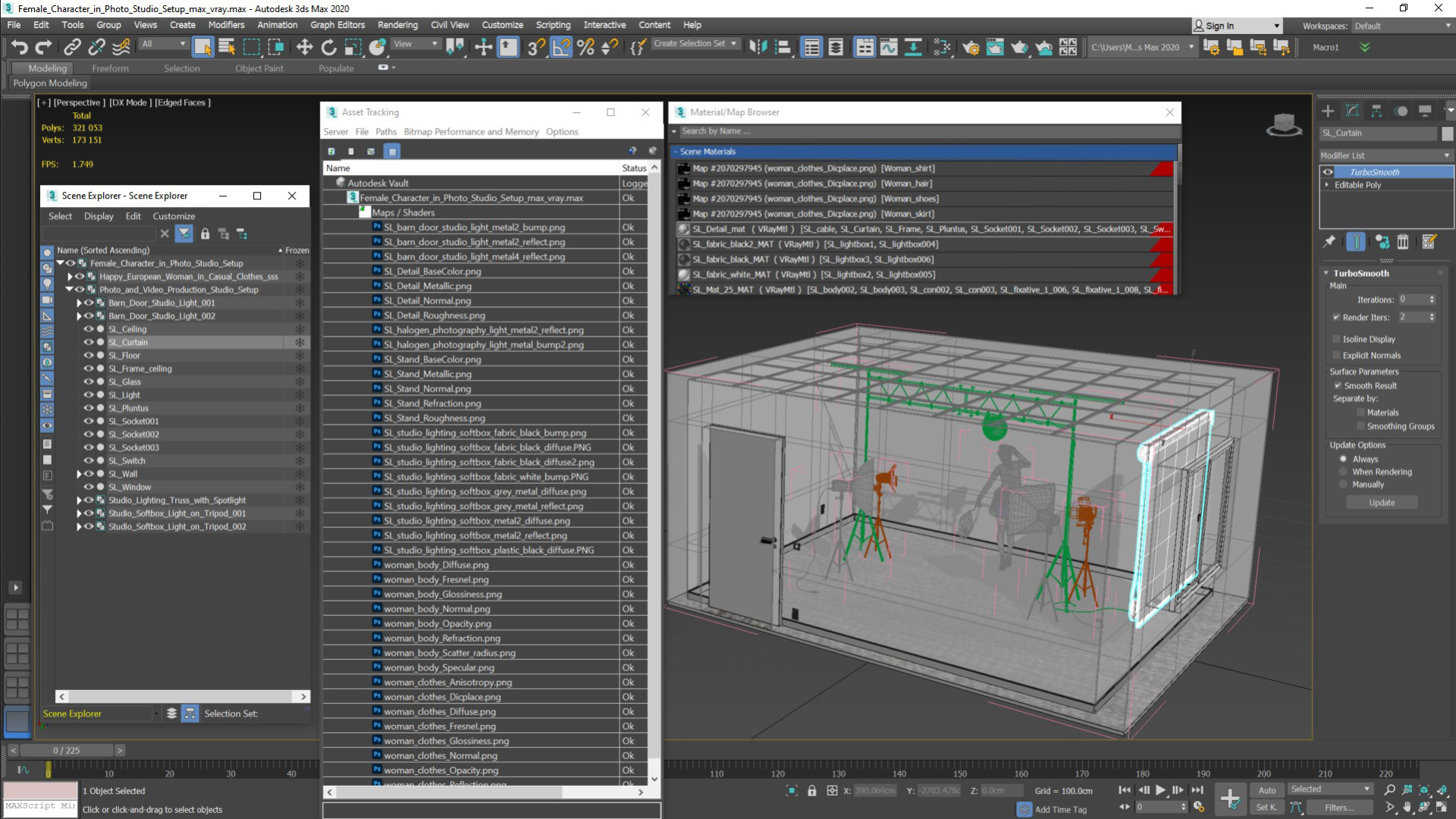The image size is (1456, 819).
Task: Open the Rendering menu
Action: pyautogui.click(x=397, y=25)
